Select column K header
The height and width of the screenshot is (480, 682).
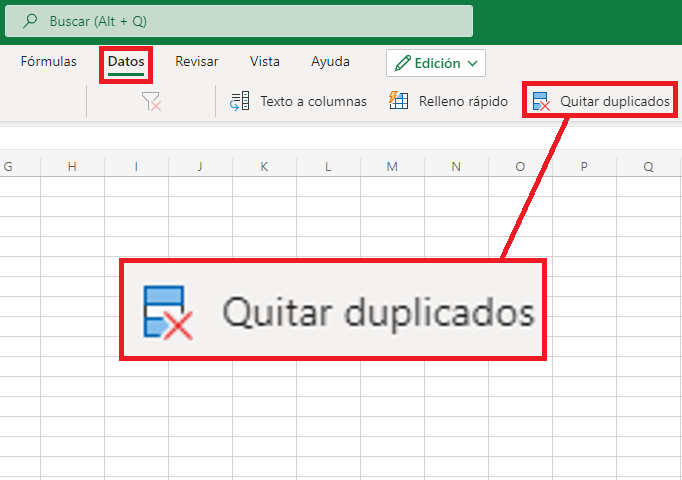[264, 167]
